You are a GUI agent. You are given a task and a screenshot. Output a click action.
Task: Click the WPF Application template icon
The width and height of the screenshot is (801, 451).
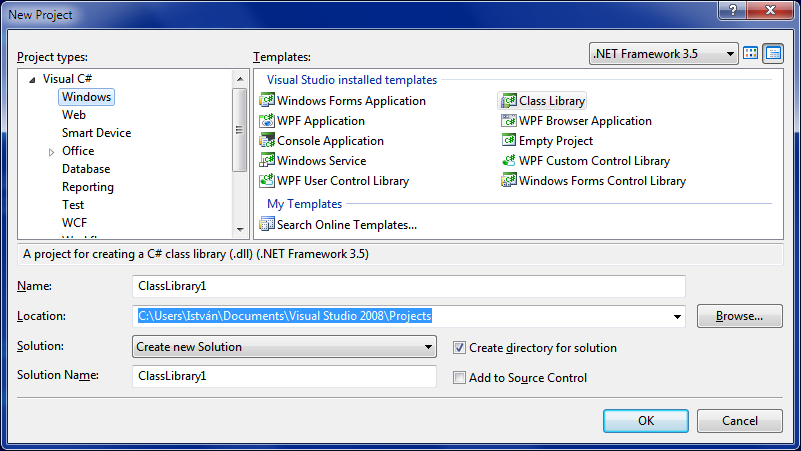point(267,121)
